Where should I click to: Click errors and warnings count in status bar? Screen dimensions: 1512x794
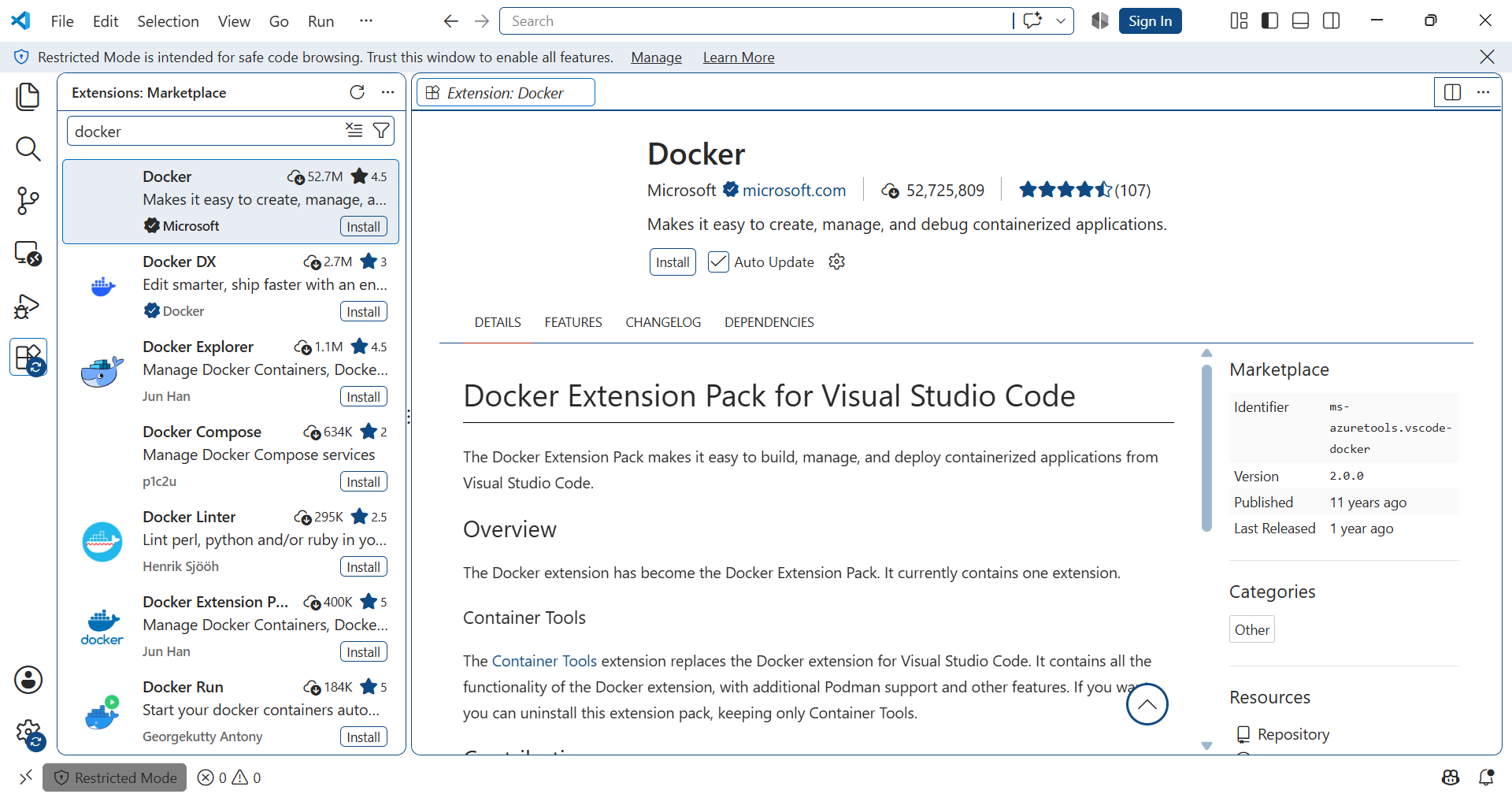tap(229, 777)
